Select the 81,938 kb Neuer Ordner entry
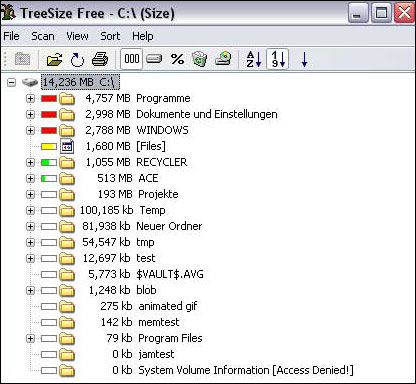 click(x=142, y=226)
